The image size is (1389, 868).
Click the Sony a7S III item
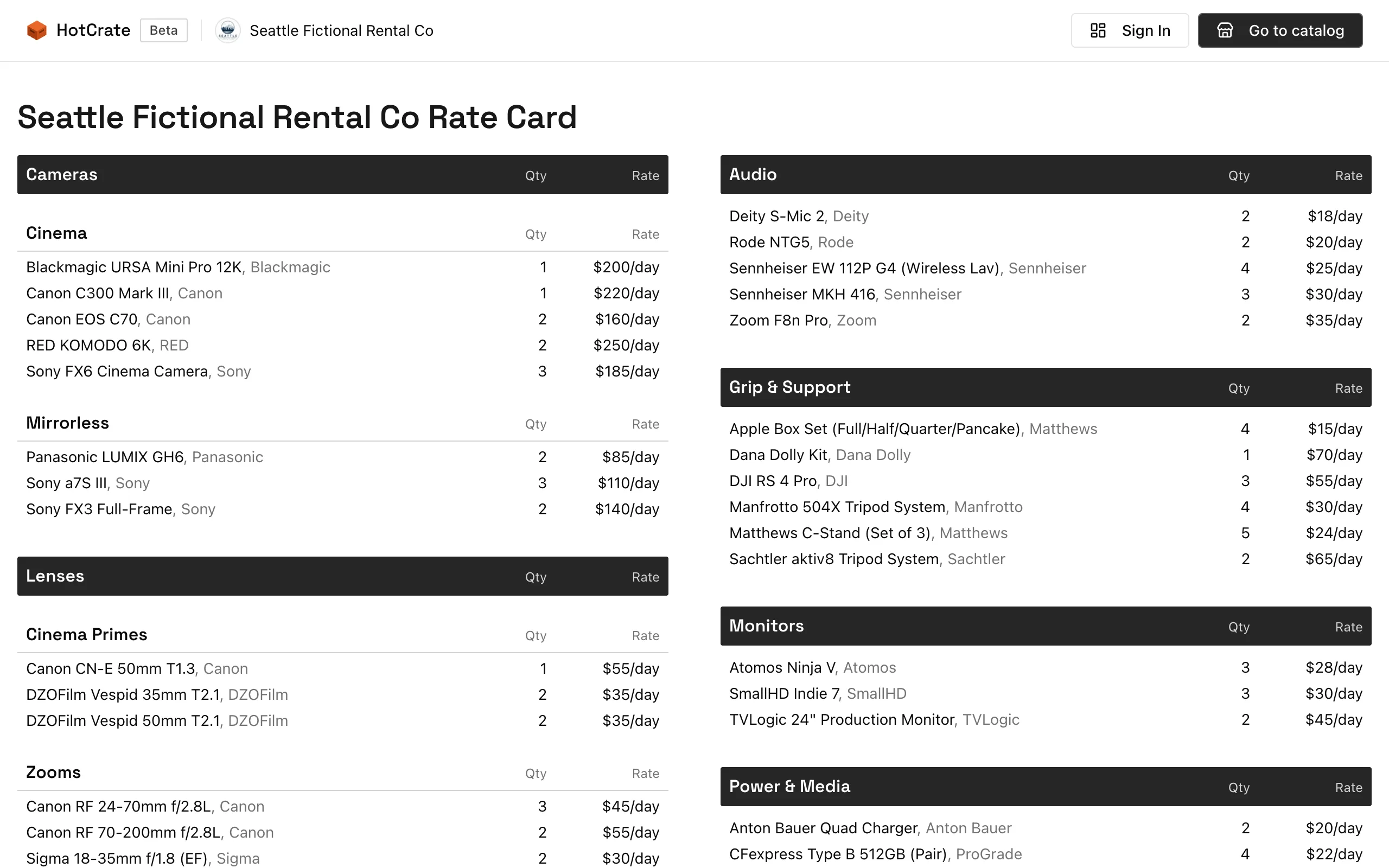click(x=343, y=483)
